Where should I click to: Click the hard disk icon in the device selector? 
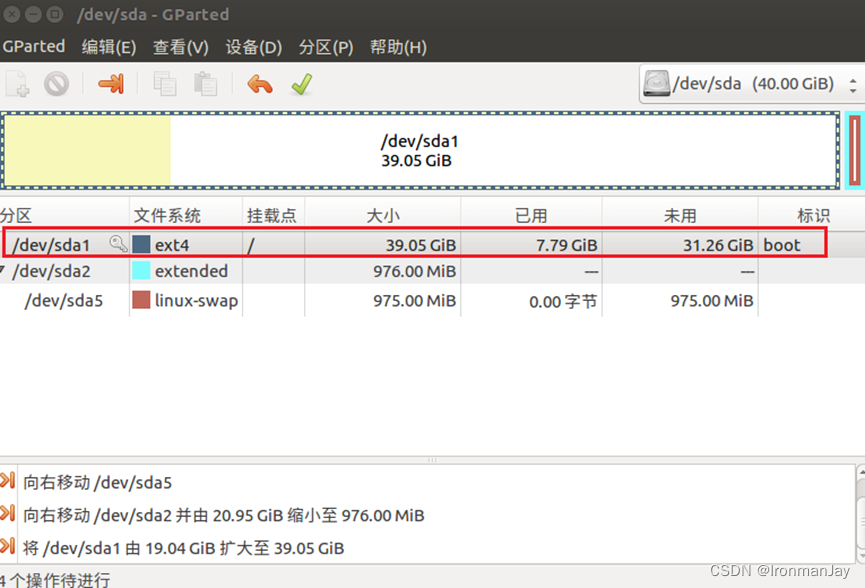tap(656, 84)
